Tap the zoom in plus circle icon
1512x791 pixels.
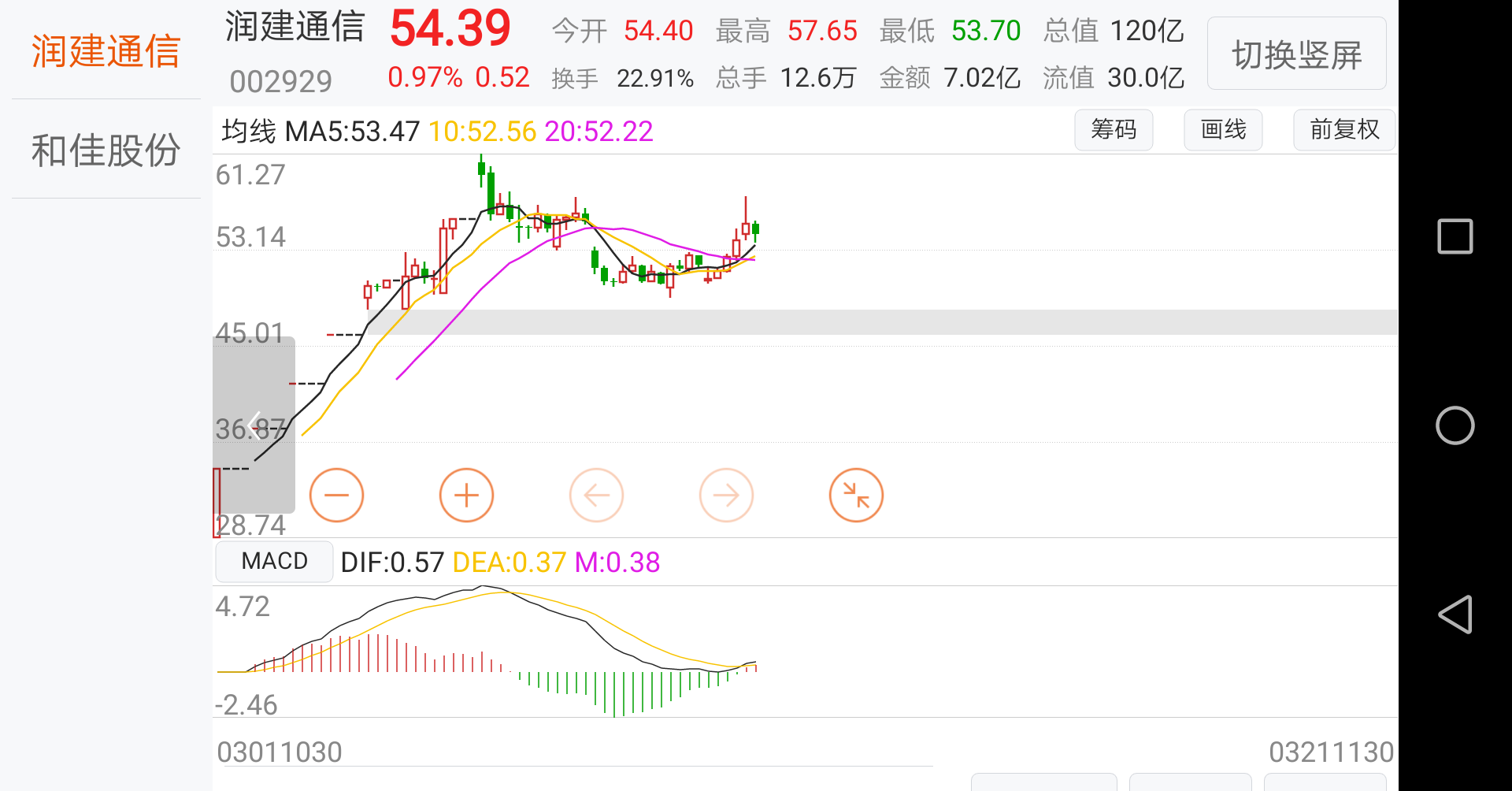(466, 495)
